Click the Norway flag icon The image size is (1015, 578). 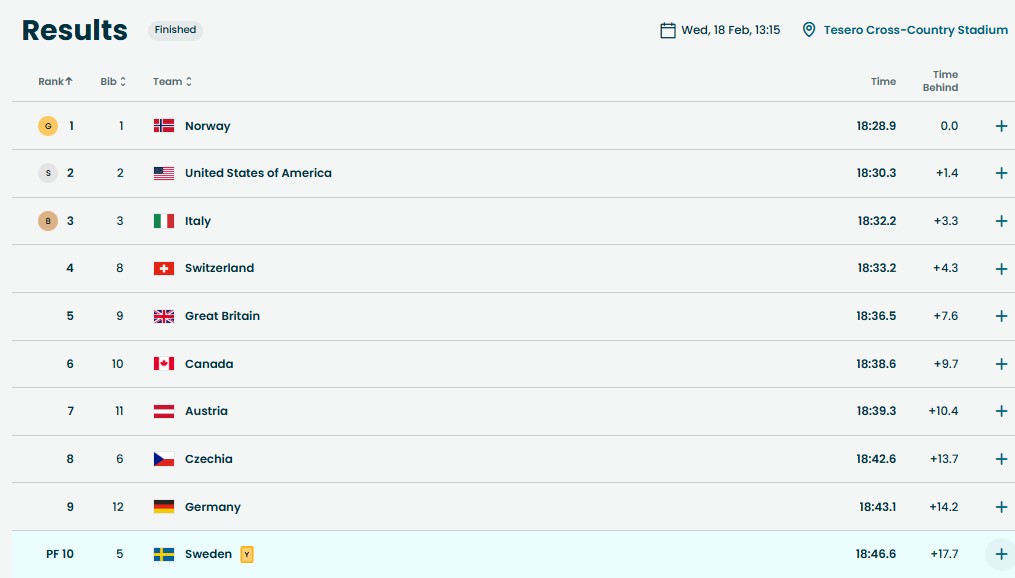pos(164,126)
